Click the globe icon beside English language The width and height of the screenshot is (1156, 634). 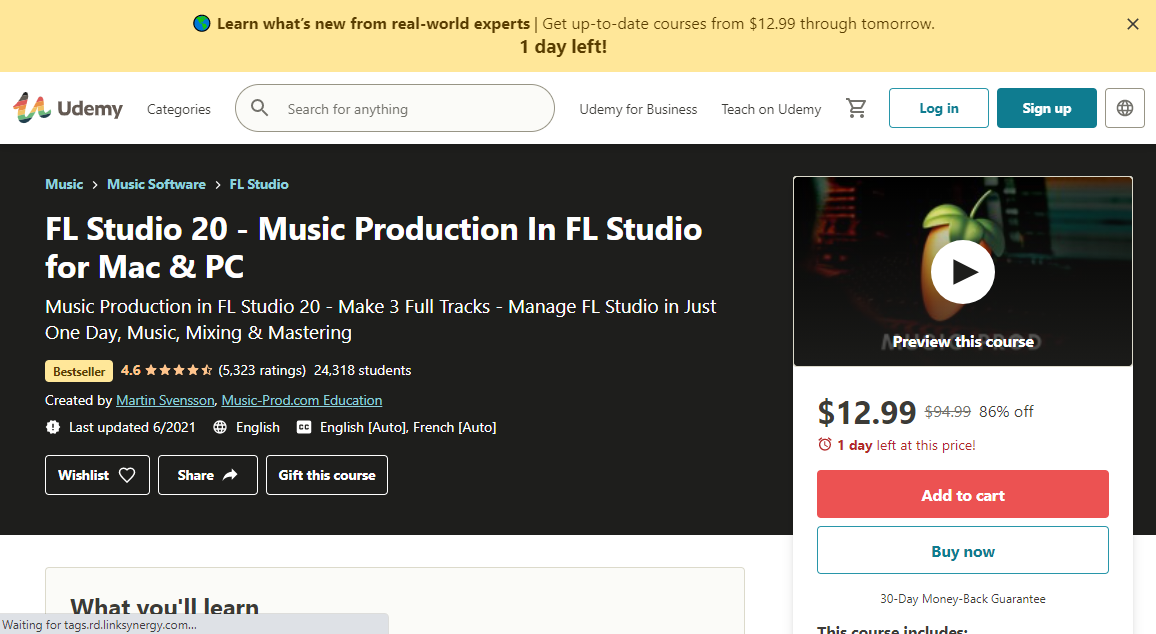pyautogui.click(x=220, y=427)
